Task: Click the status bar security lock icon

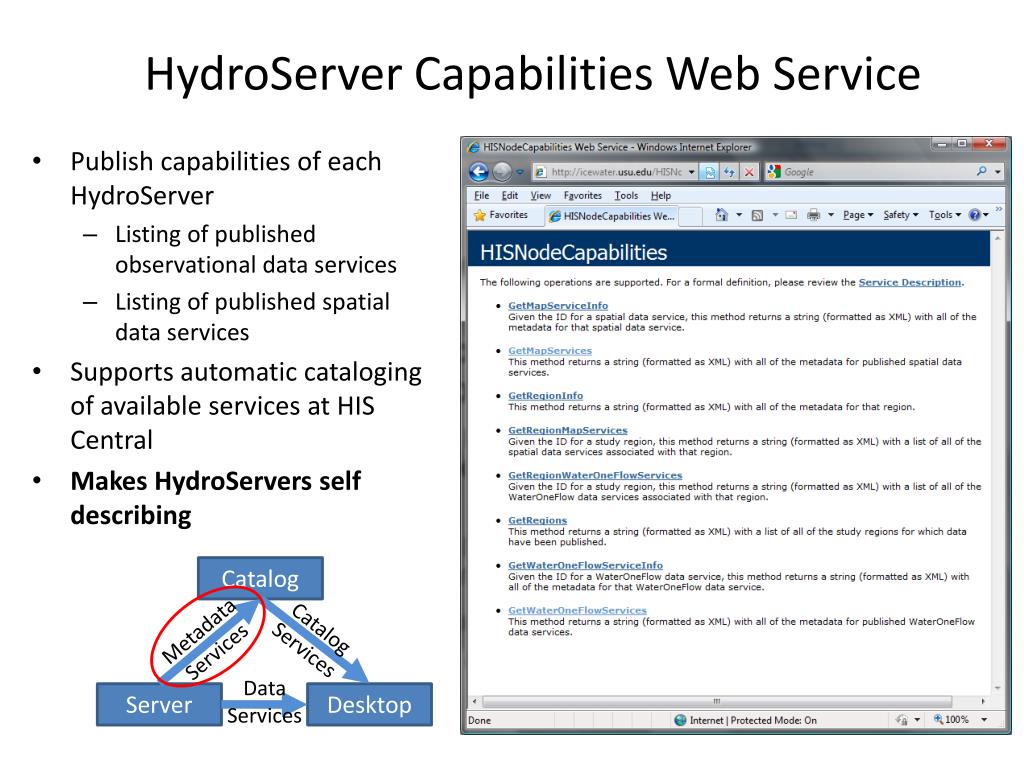Action: tap(902, 720)
